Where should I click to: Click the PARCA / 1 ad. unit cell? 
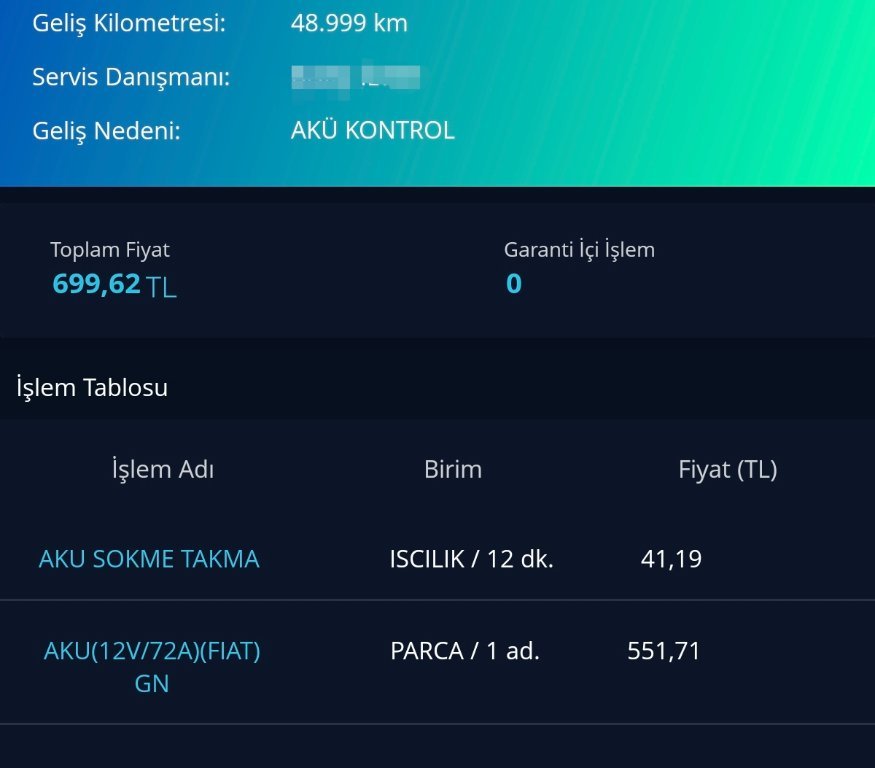465,651
